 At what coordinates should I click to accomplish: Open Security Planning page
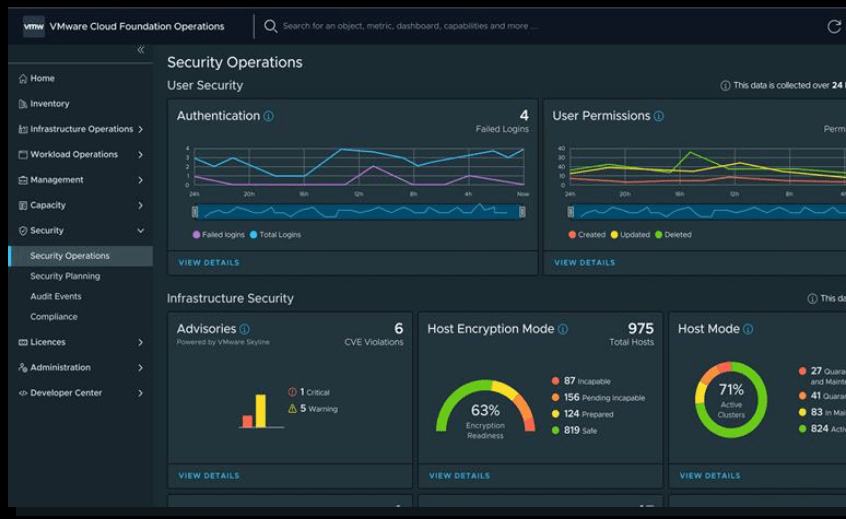(65, 276)
